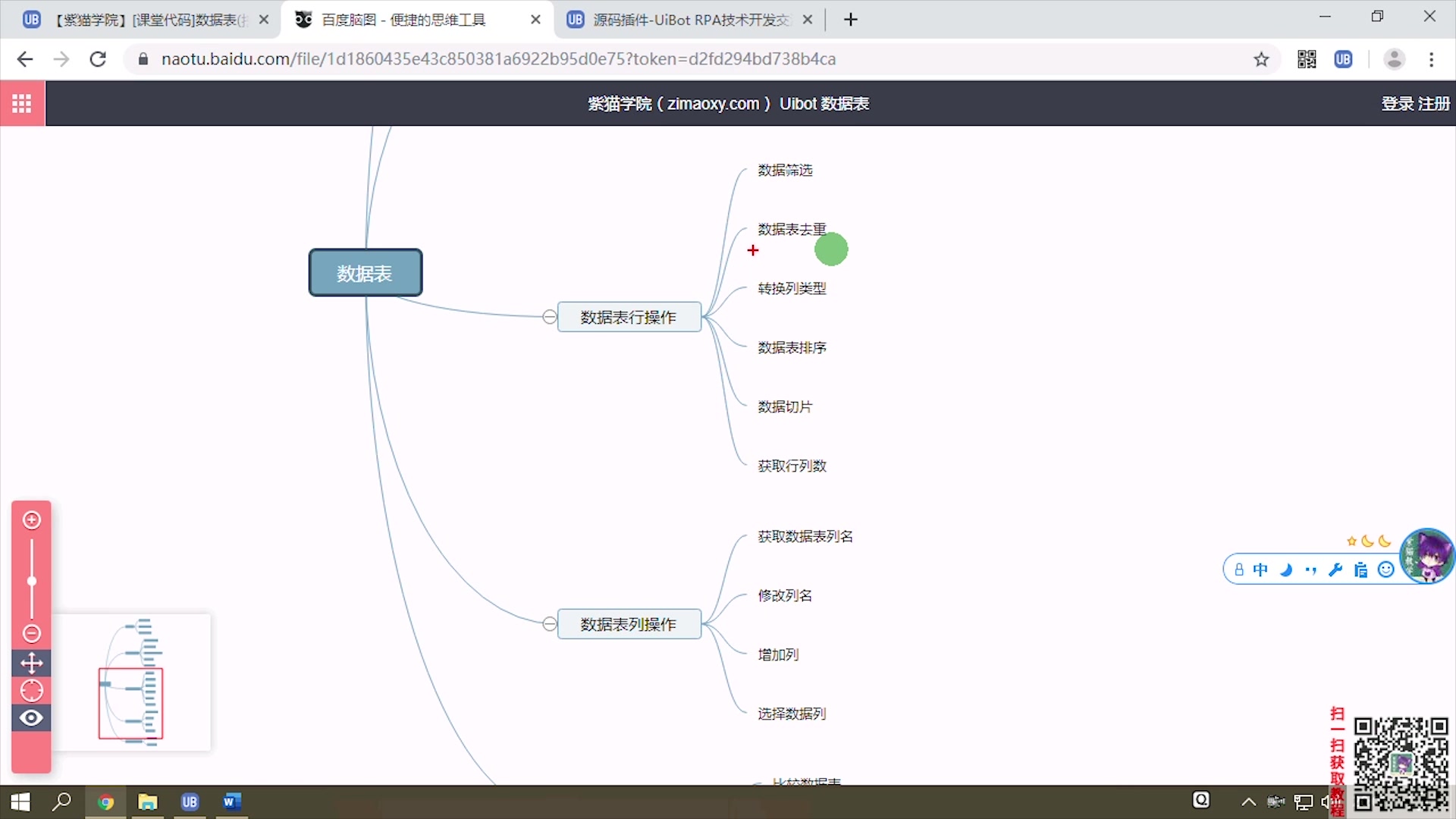The height and width of the screenshot is (819, 1456).
Task: Click the zoom level slider handle
Action: click(x=31, y=582)
